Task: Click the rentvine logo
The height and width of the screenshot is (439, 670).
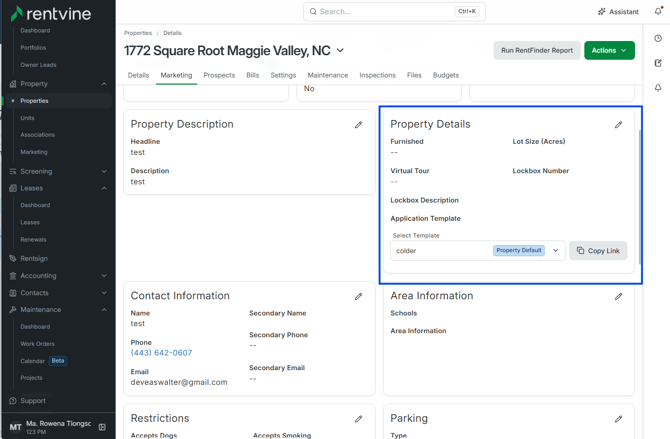Action: 50,14
